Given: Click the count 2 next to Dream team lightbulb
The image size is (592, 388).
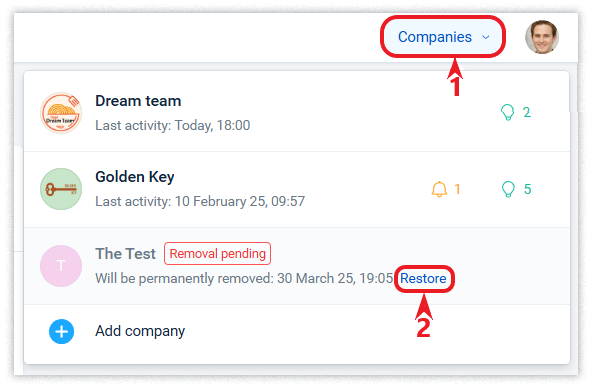Looking at the screenshot, I should tap(527, 112).
